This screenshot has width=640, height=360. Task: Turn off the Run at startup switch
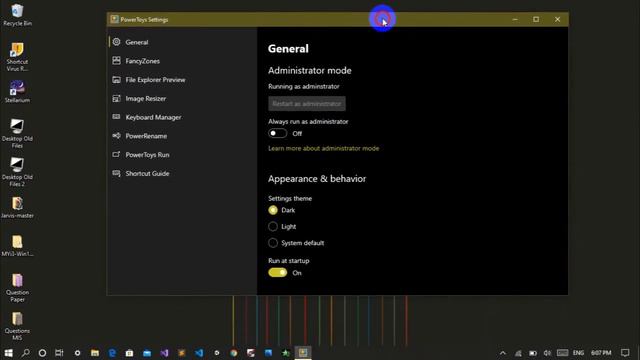(x=278, y=273)
